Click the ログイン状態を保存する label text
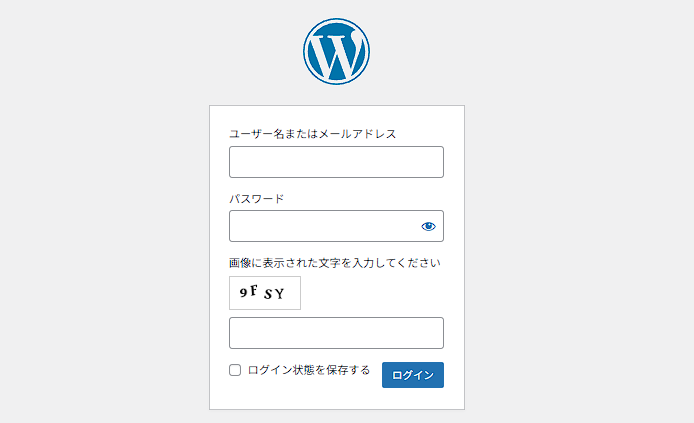Screen dimensions: 694x423 click(309, 370)
